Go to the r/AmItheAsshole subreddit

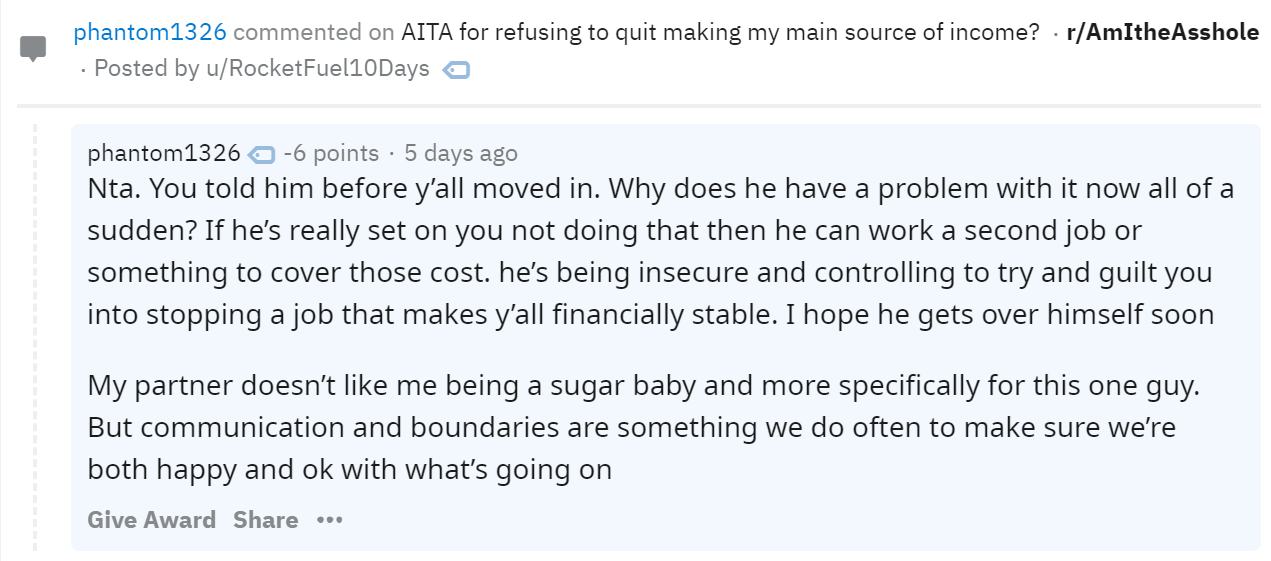pos(1162,32)
